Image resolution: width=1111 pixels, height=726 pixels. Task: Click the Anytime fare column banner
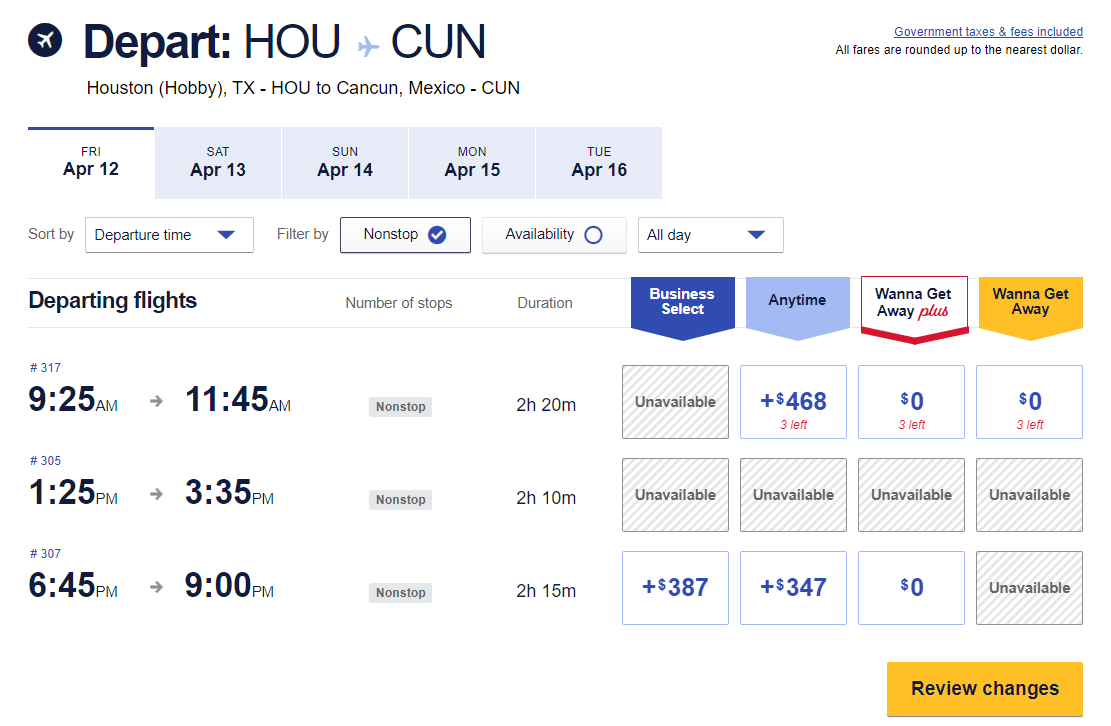pyautogui.click(x=797, y=300)
